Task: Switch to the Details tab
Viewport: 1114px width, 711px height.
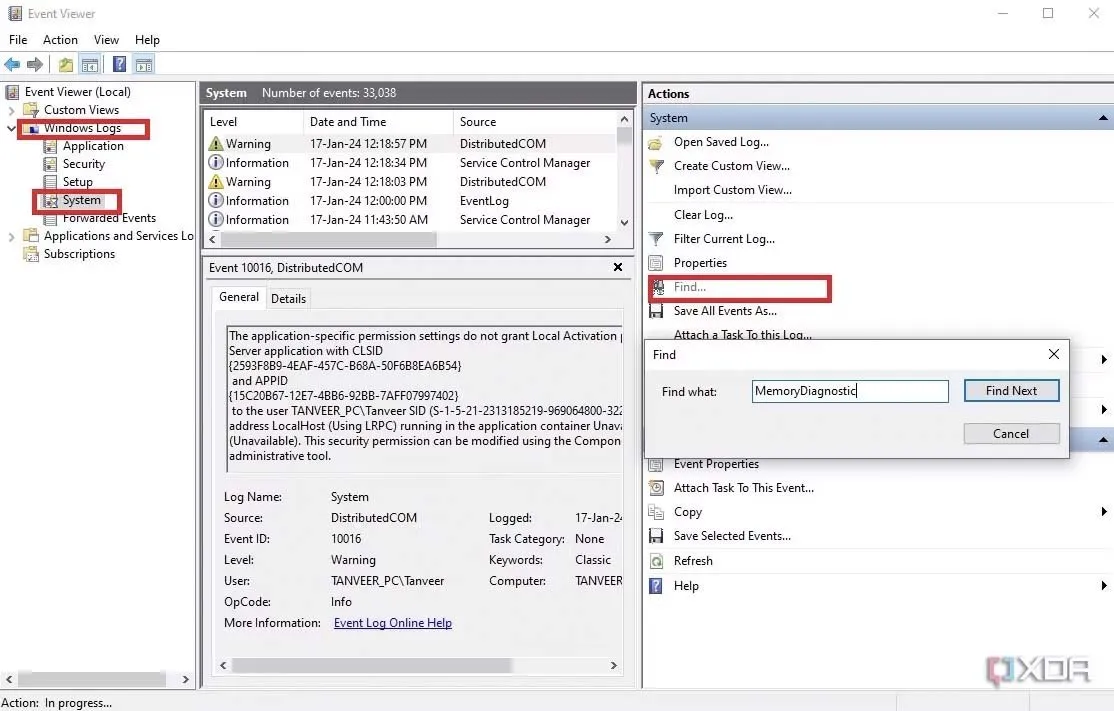Action: click(x=288, y=298)
